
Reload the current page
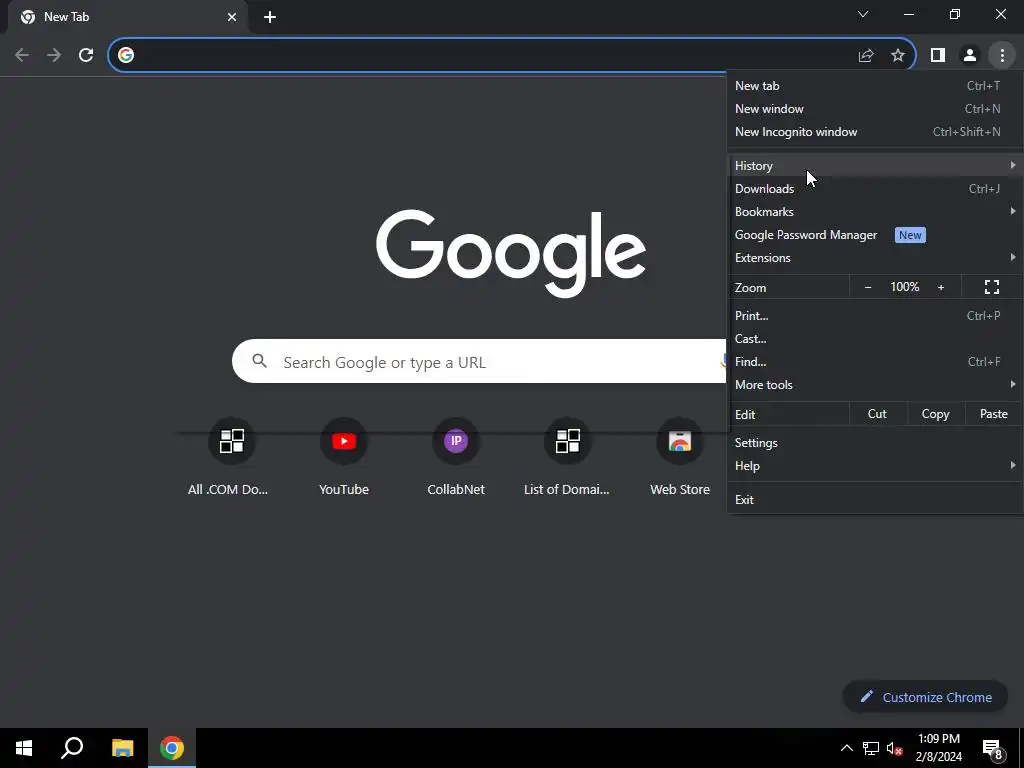coord(86,56)
